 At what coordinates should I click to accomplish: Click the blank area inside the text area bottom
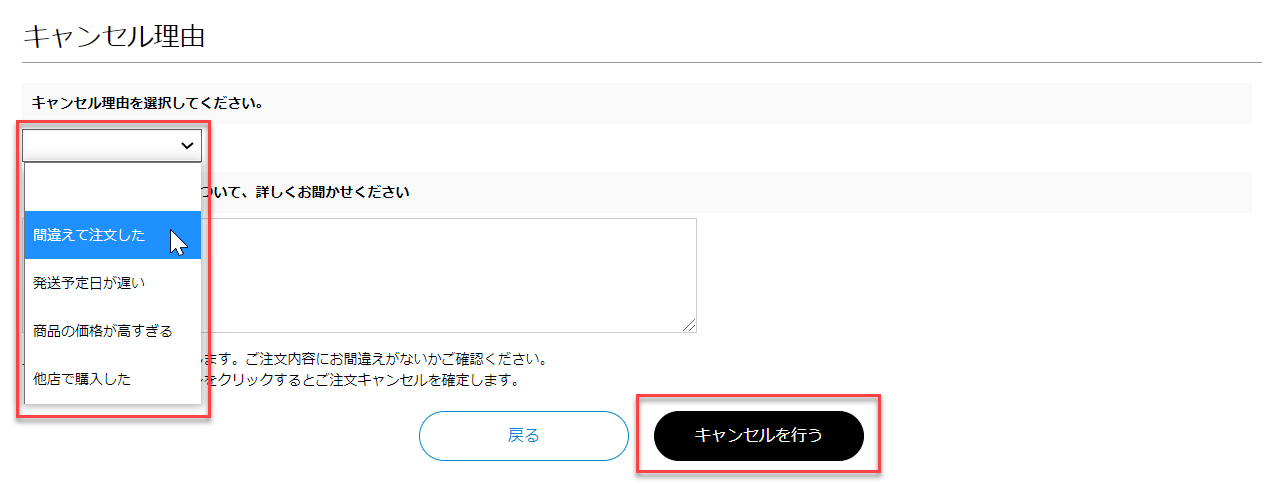pyautogui.click(x=450, y=315)
